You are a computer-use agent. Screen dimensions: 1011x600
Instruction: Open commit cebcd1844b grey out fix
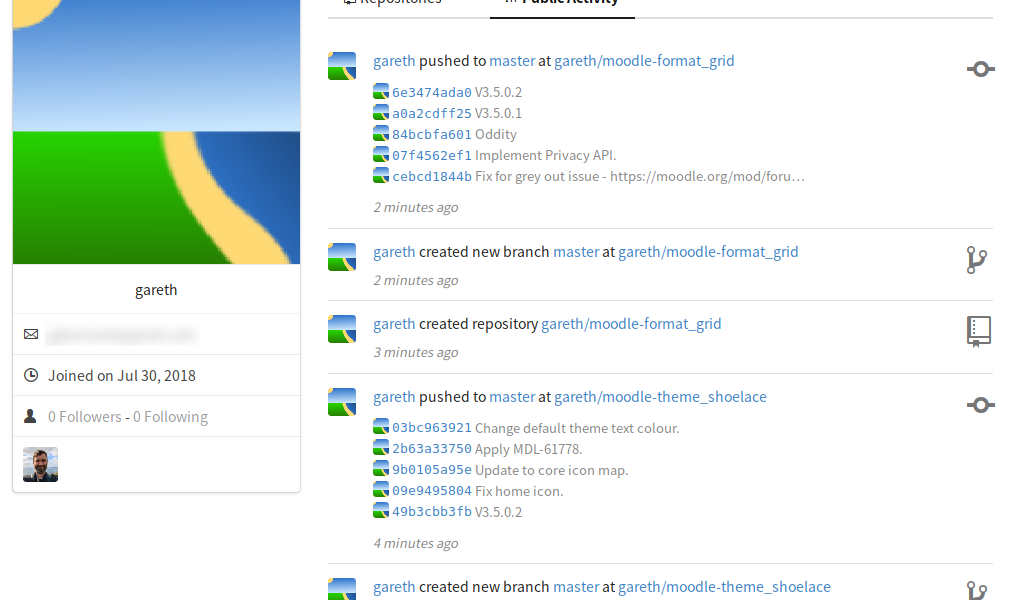[x=432, y=177]
